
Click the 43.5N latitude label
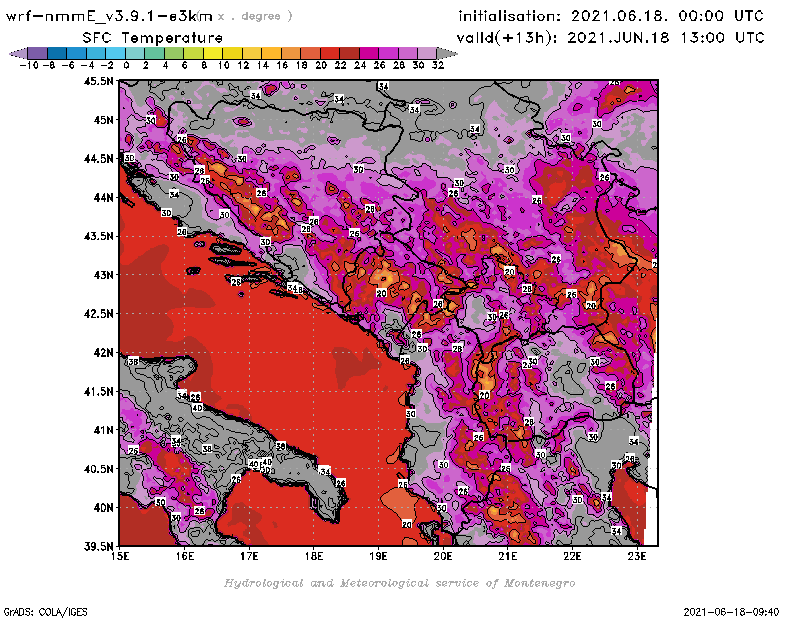(x=98, y=236)
